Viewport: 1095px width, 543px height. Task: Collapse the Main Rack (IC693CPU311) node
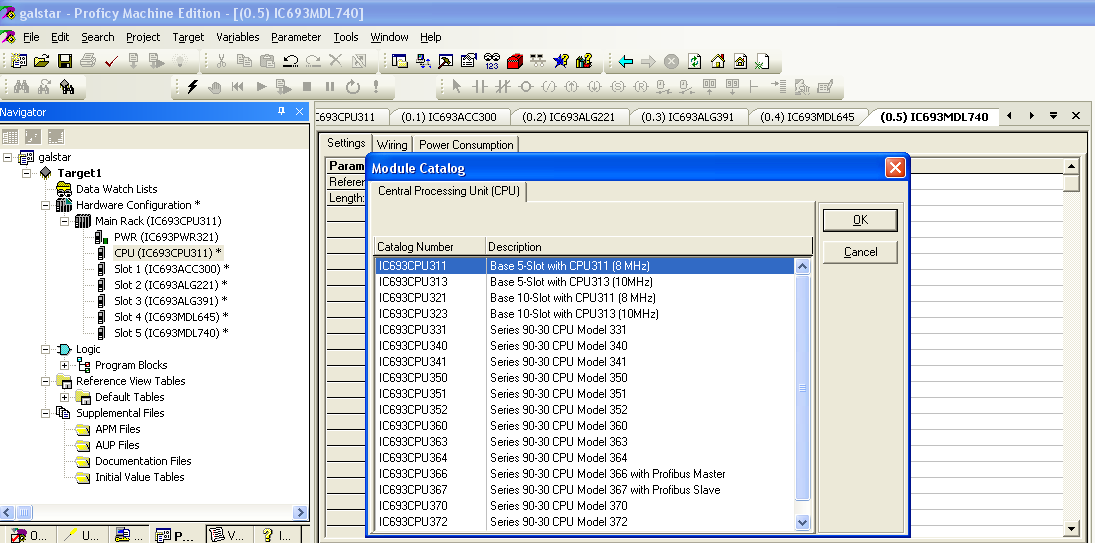[x=64, y=221]
